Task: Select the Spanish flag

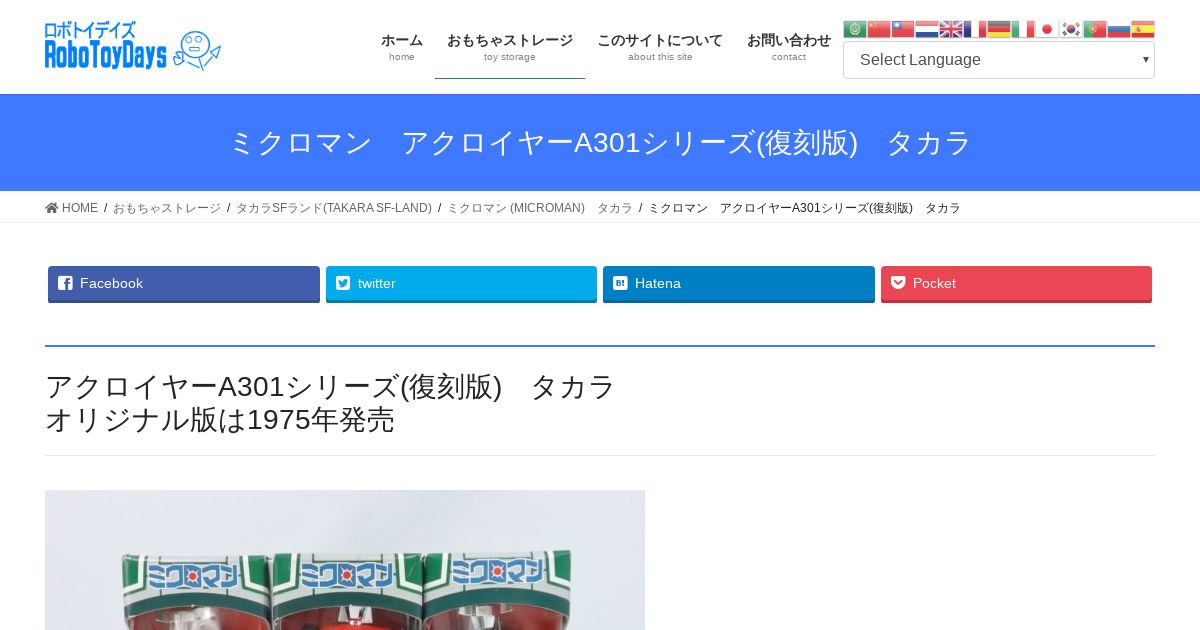Action: click(x=1143, y=29)
